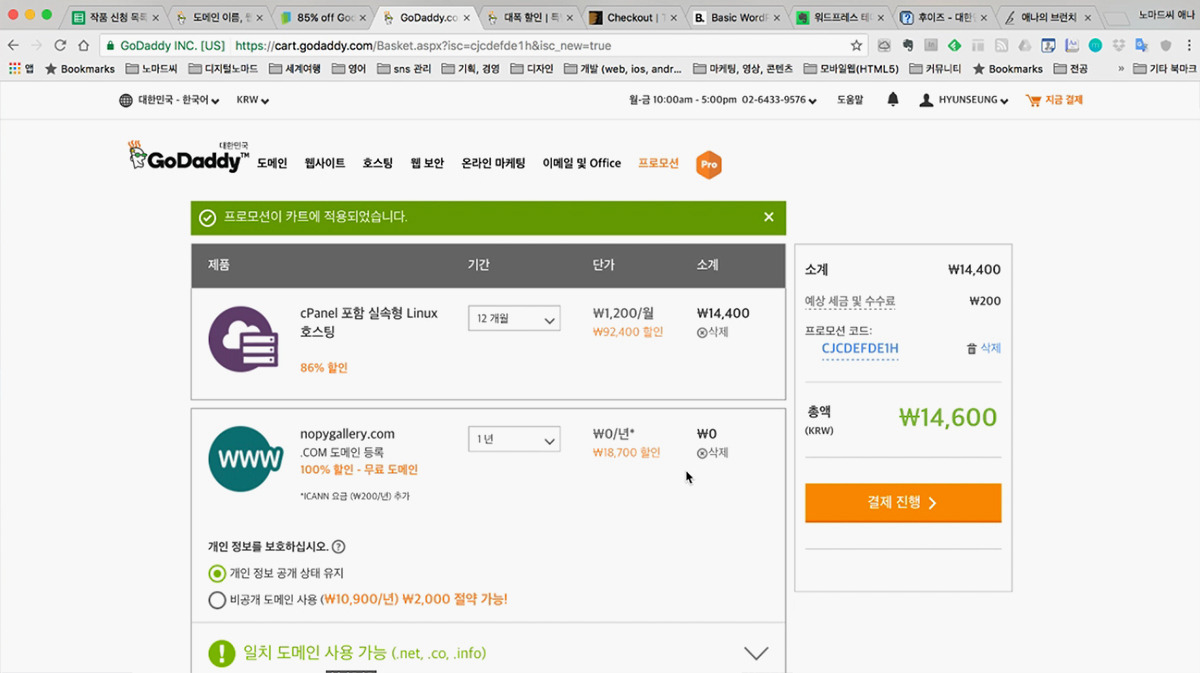Screen dimensions: 1200x673
Task: Click the 지금 결제 link
Action: click(x=1064, y=100)
